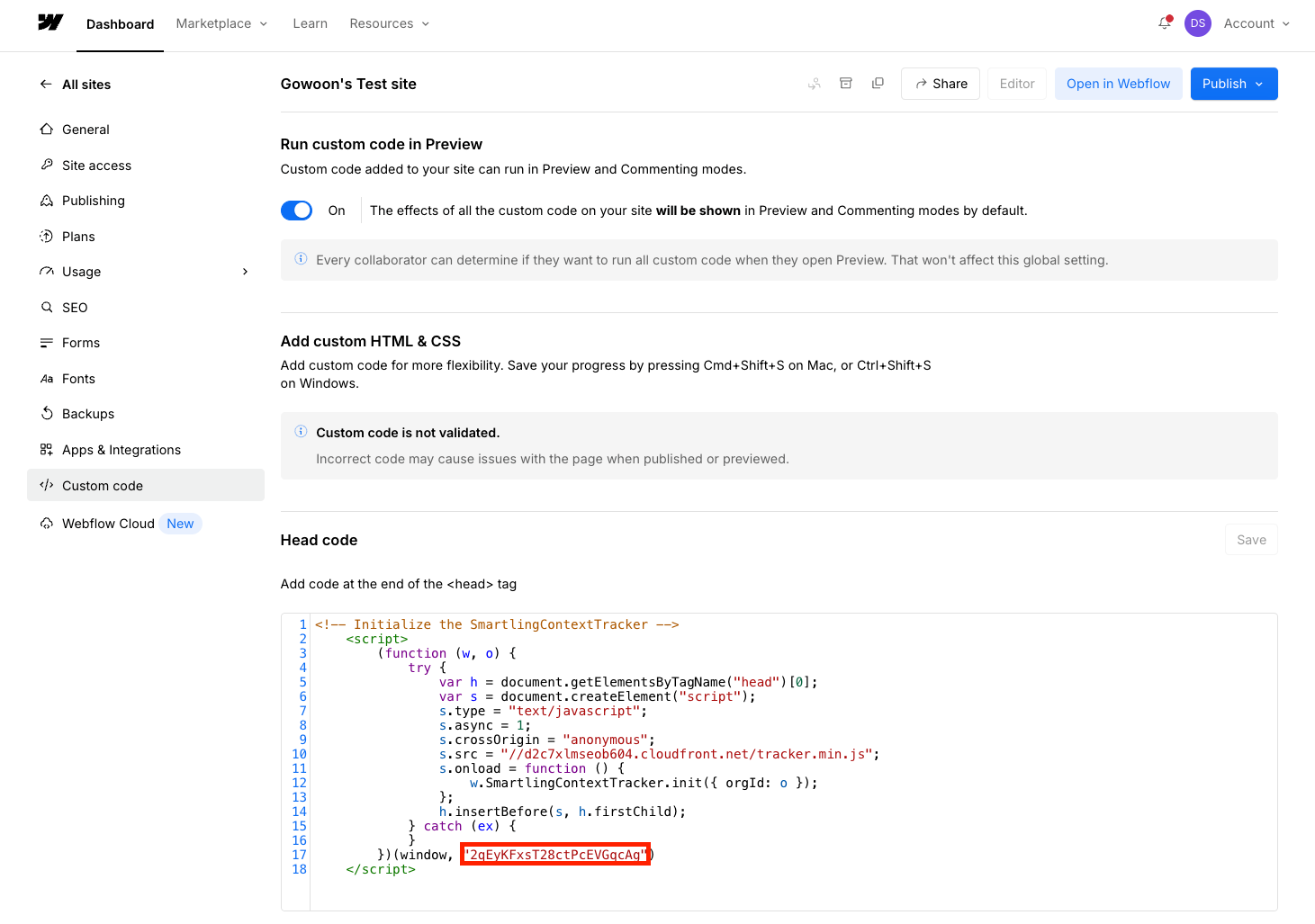The height and width of the screenshot is (924, 1315).
Task: Click the Publishing rocket icon
Action: (47, 201)
